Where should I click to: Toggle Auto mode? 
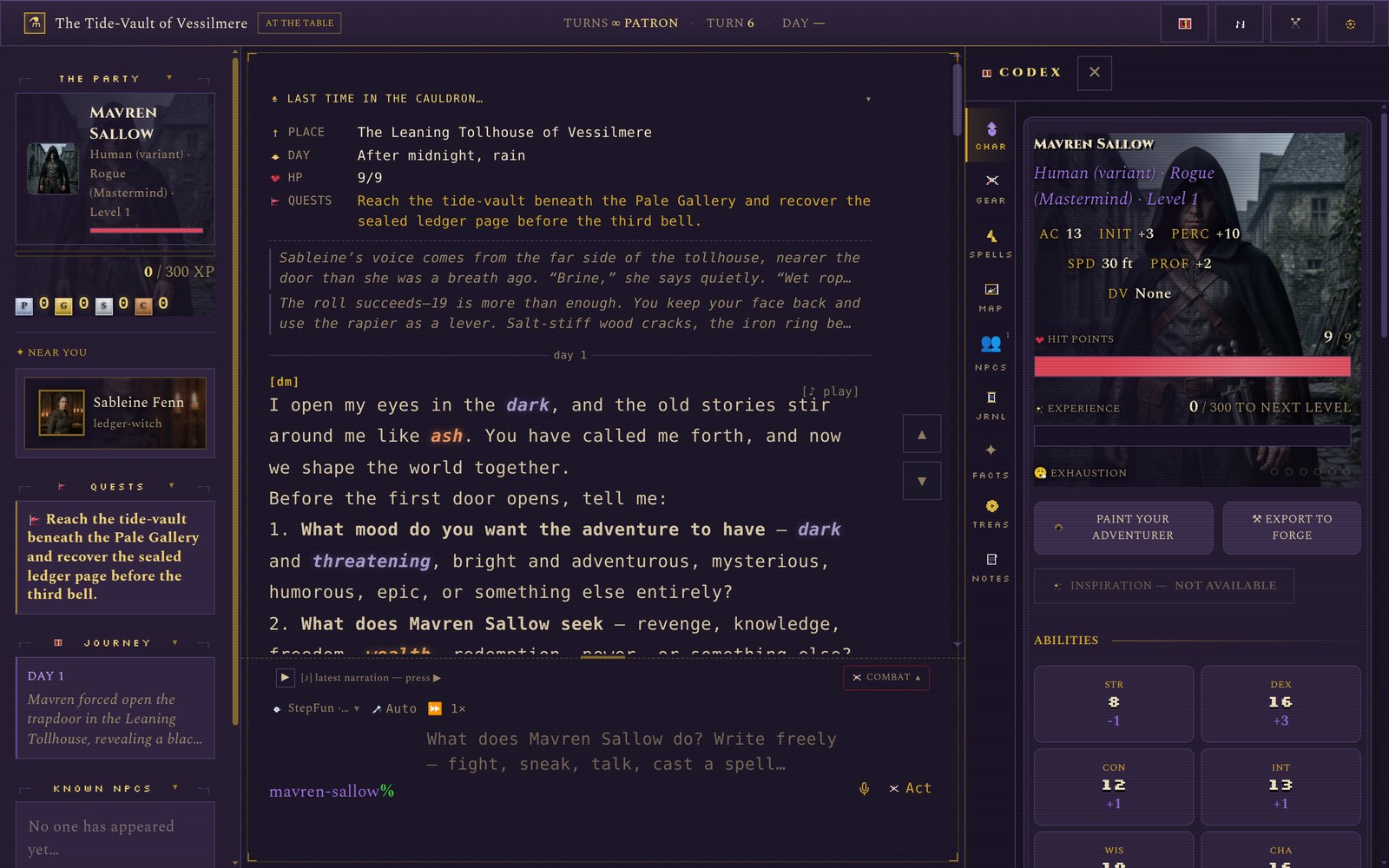(394, 708)
